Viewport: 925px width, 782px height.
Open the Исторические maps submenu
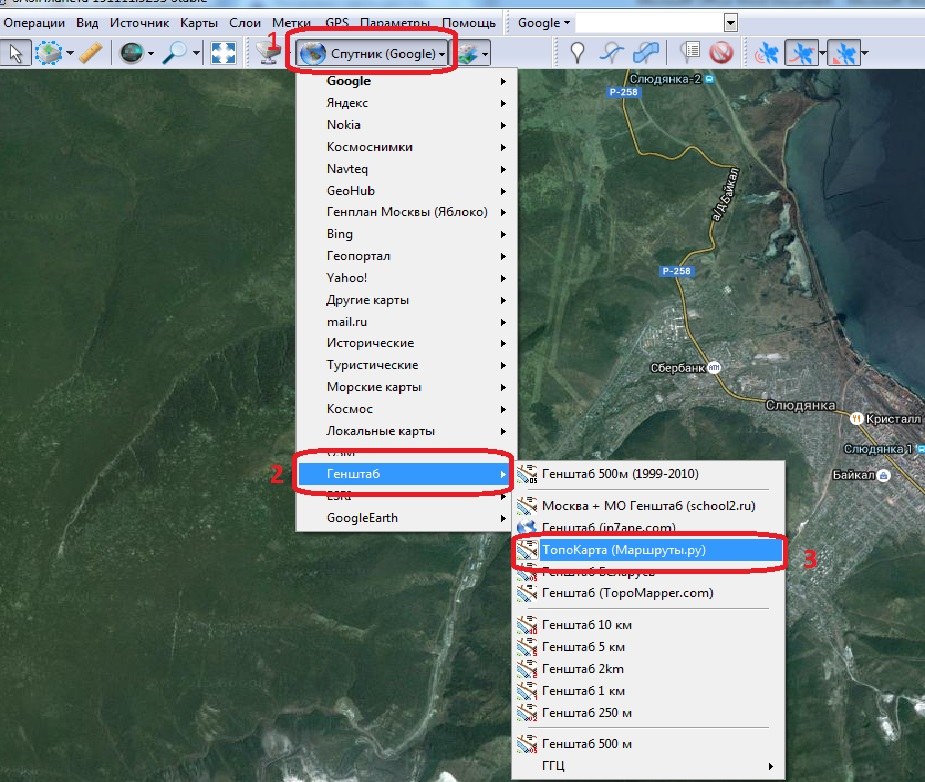click(406, 343)
